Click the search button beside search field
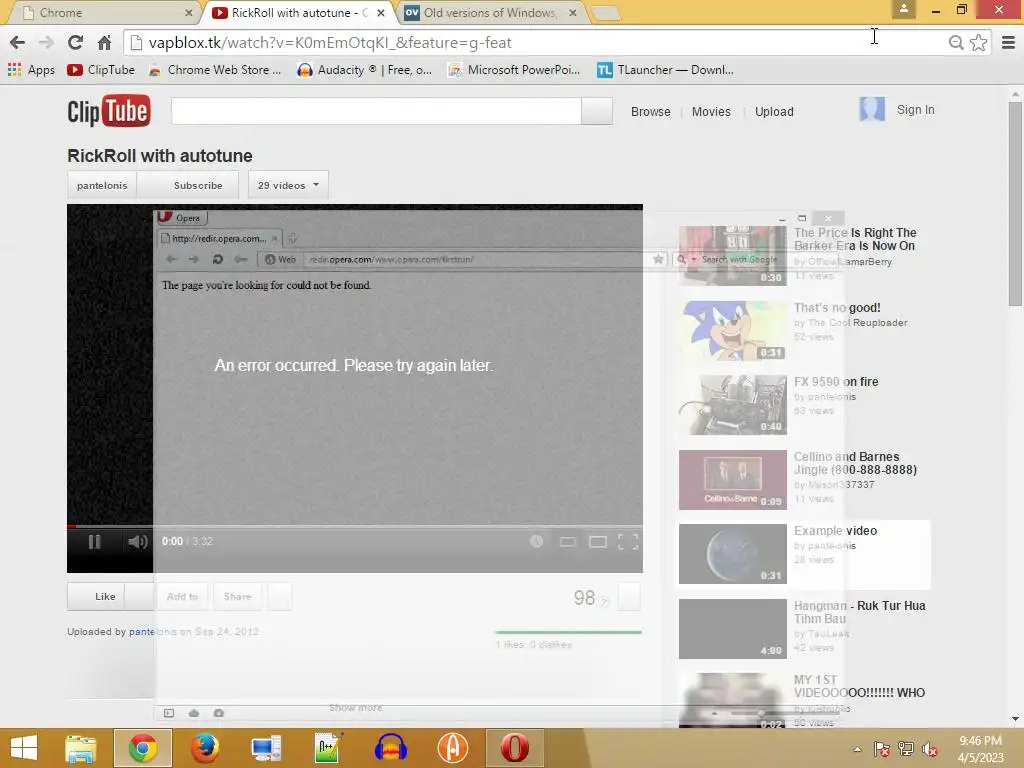Viewport: 1024px width, 768px height. pos(597,111)
